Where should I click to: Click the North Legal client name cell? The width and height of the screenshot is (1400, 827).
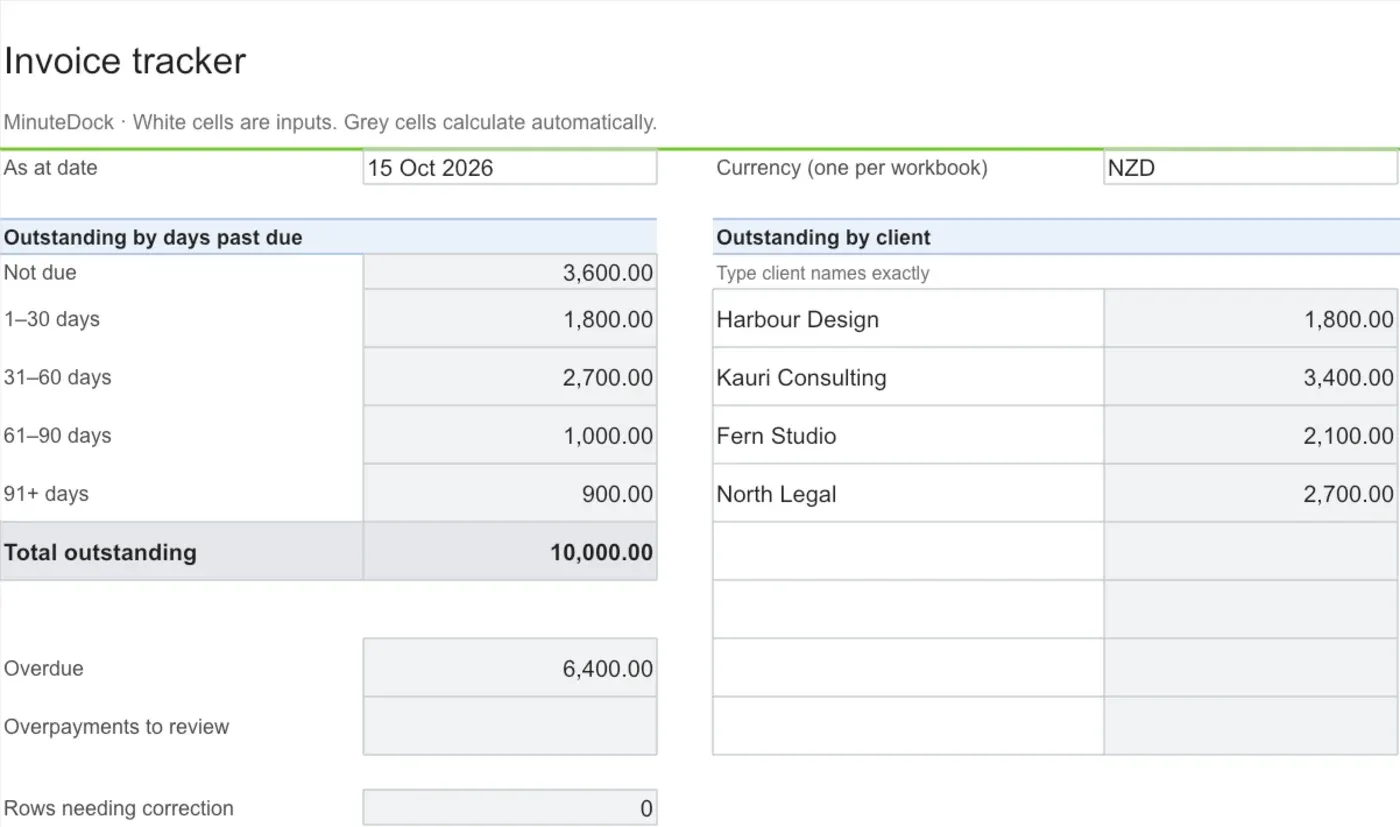(908, 493)
